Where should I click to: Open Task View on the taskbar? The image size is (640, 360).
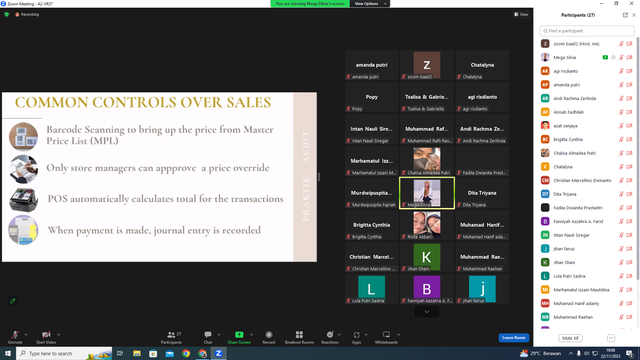tap(120, 353)
